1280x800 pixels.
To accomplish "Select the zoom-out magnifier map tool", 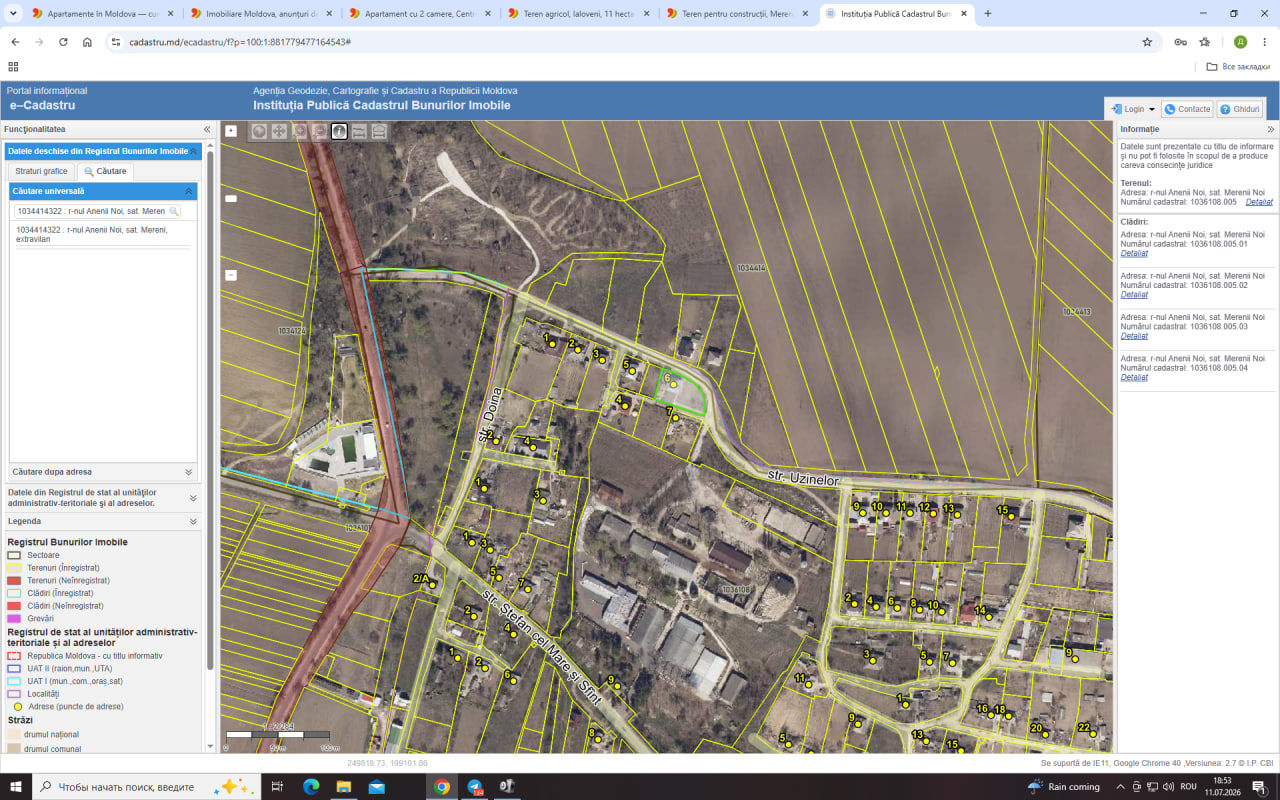I will 319,131.
